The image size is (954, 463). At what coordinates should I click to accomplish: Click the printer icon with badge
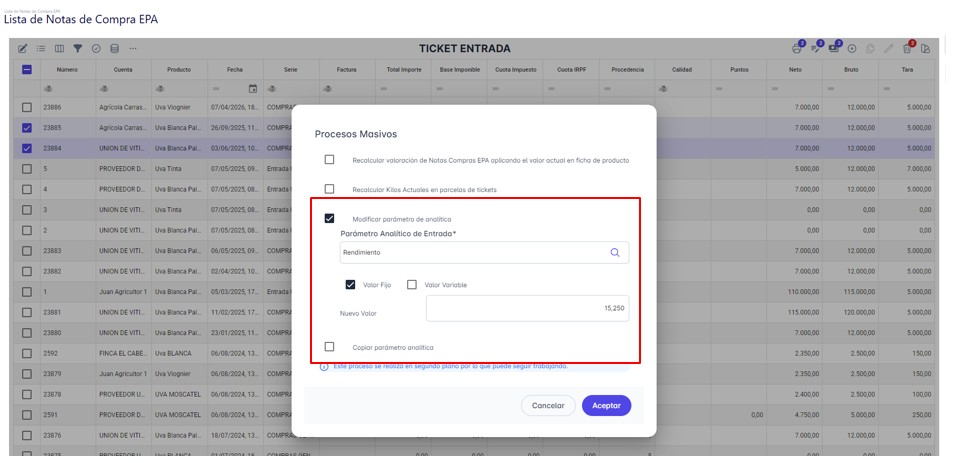pyautogui.click(x=797, y=48)
